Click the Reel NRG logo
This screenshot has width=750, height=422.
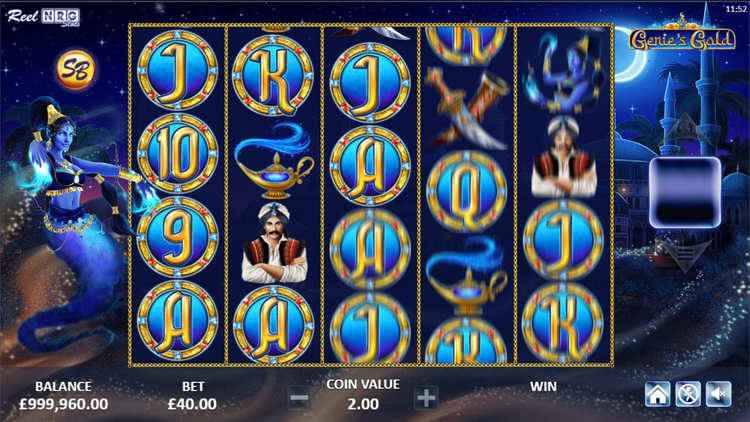[44, 17]
